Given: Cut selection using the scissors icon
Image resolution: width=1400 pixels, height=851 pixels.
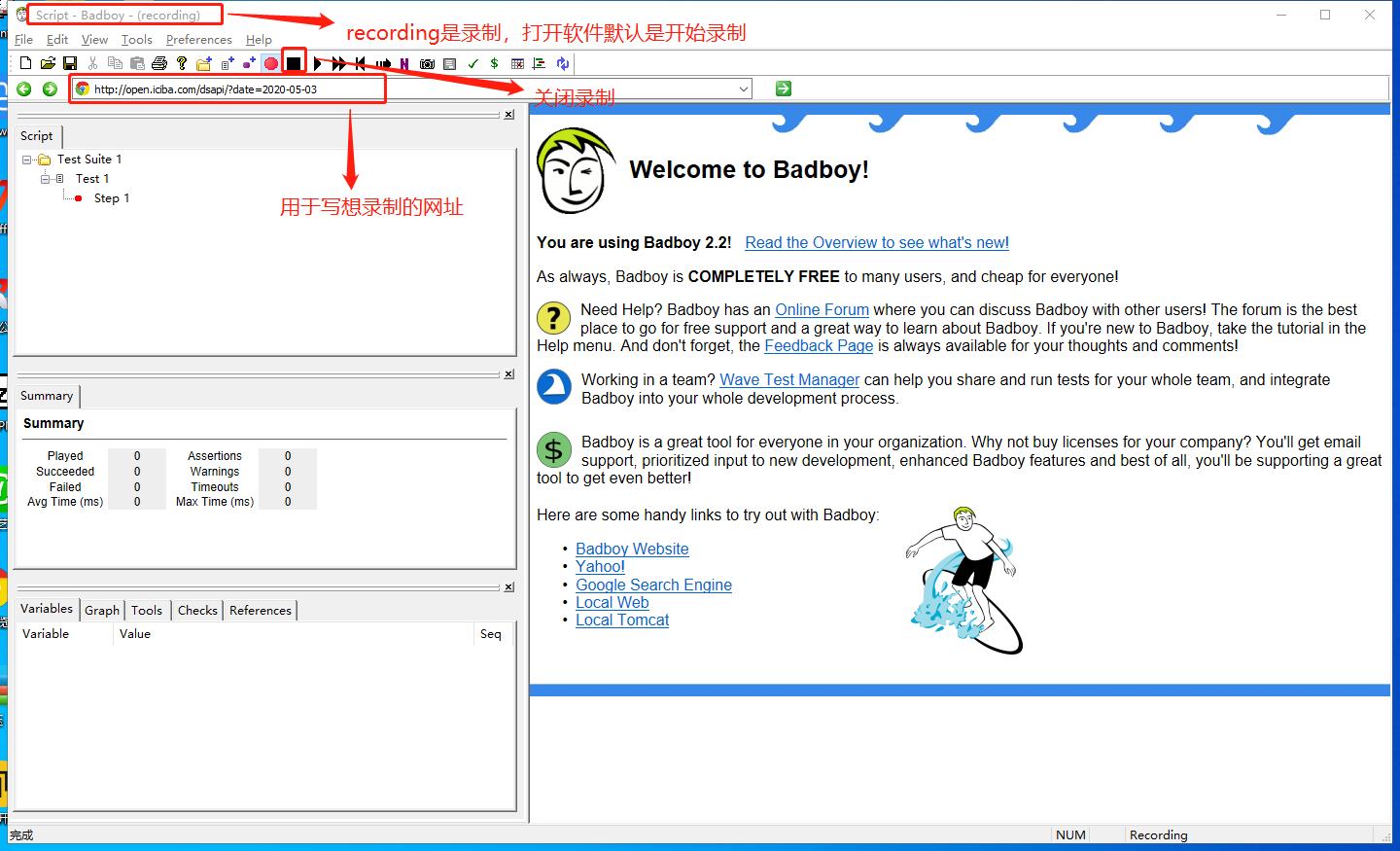Looking at the screenshot, I should pos(92,63).
